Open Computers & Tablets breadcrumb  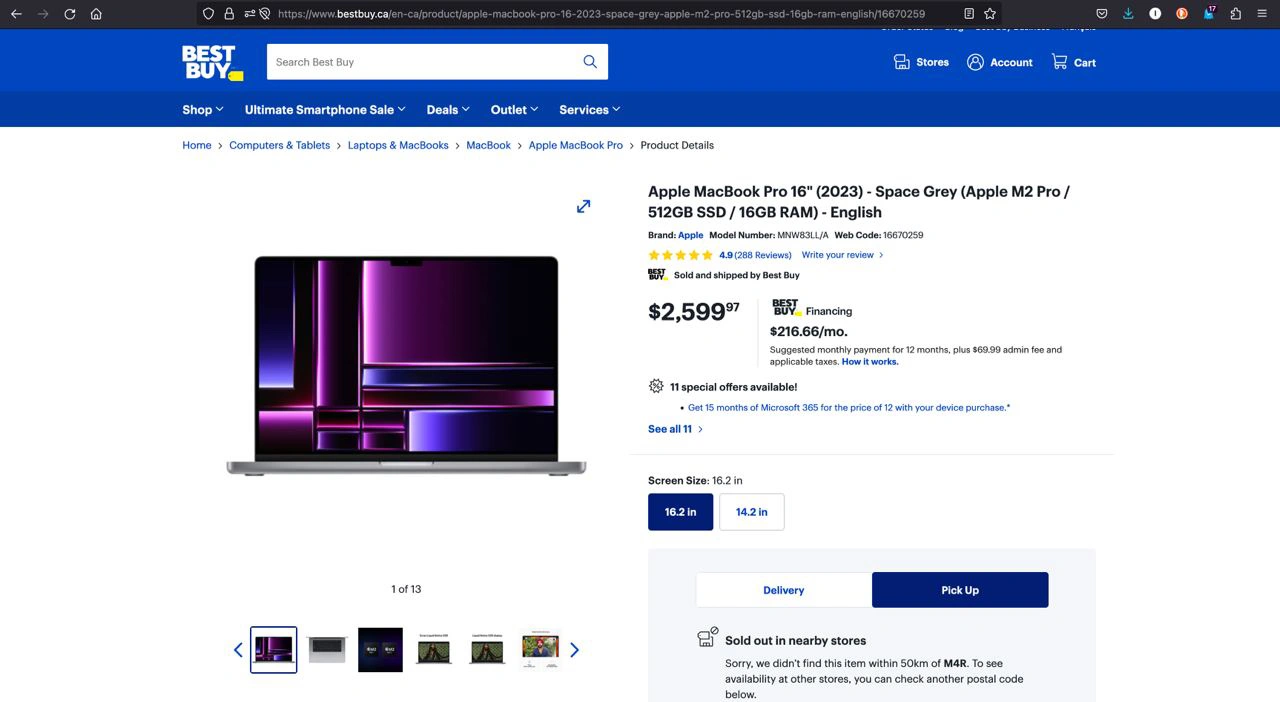(280, 145)
